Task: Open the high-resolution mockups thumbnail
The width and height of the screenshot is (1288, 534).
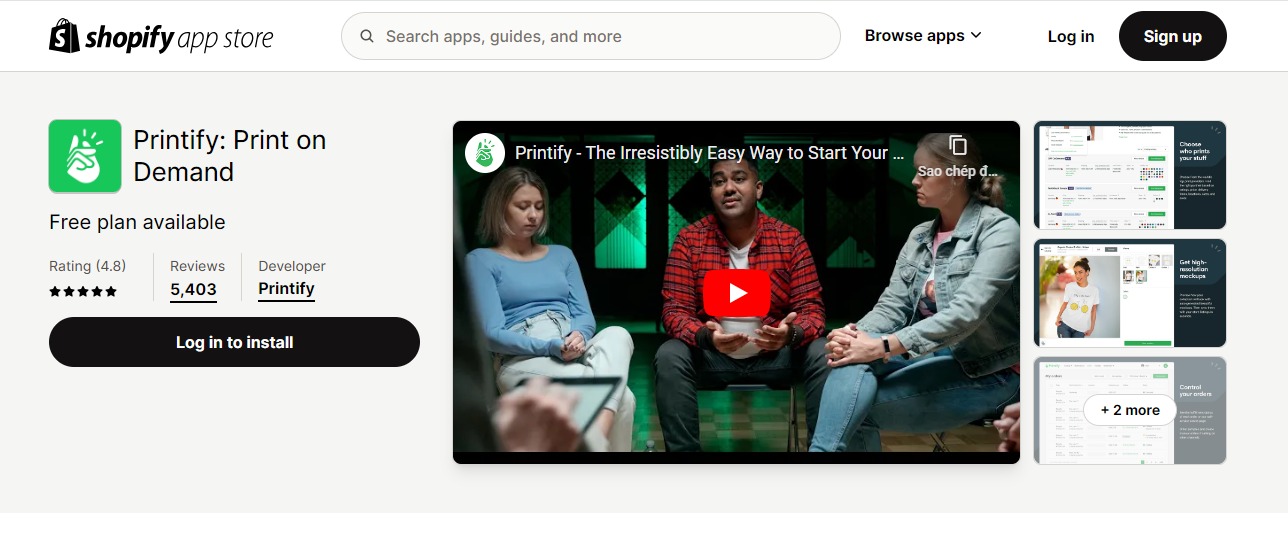Action: 1130,293
